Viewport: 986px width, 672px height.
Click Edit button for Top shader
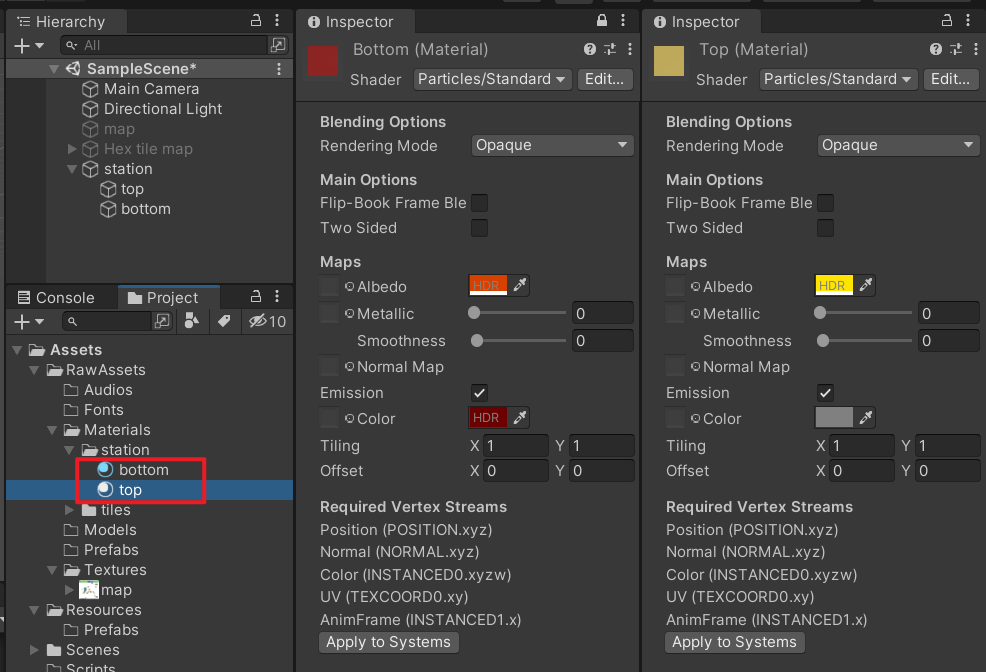pyautogui.click(x=950, y=79)
